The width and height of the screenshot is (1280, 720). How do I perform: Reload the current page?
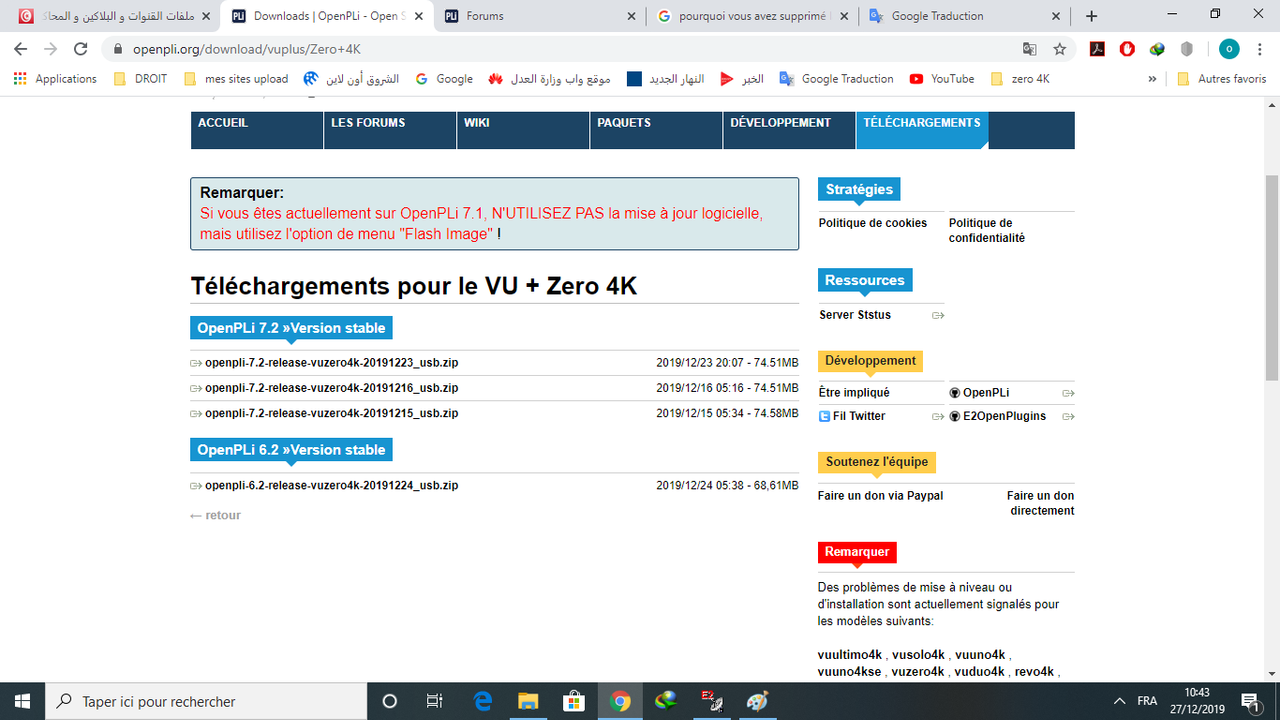[x=82, y=49]
